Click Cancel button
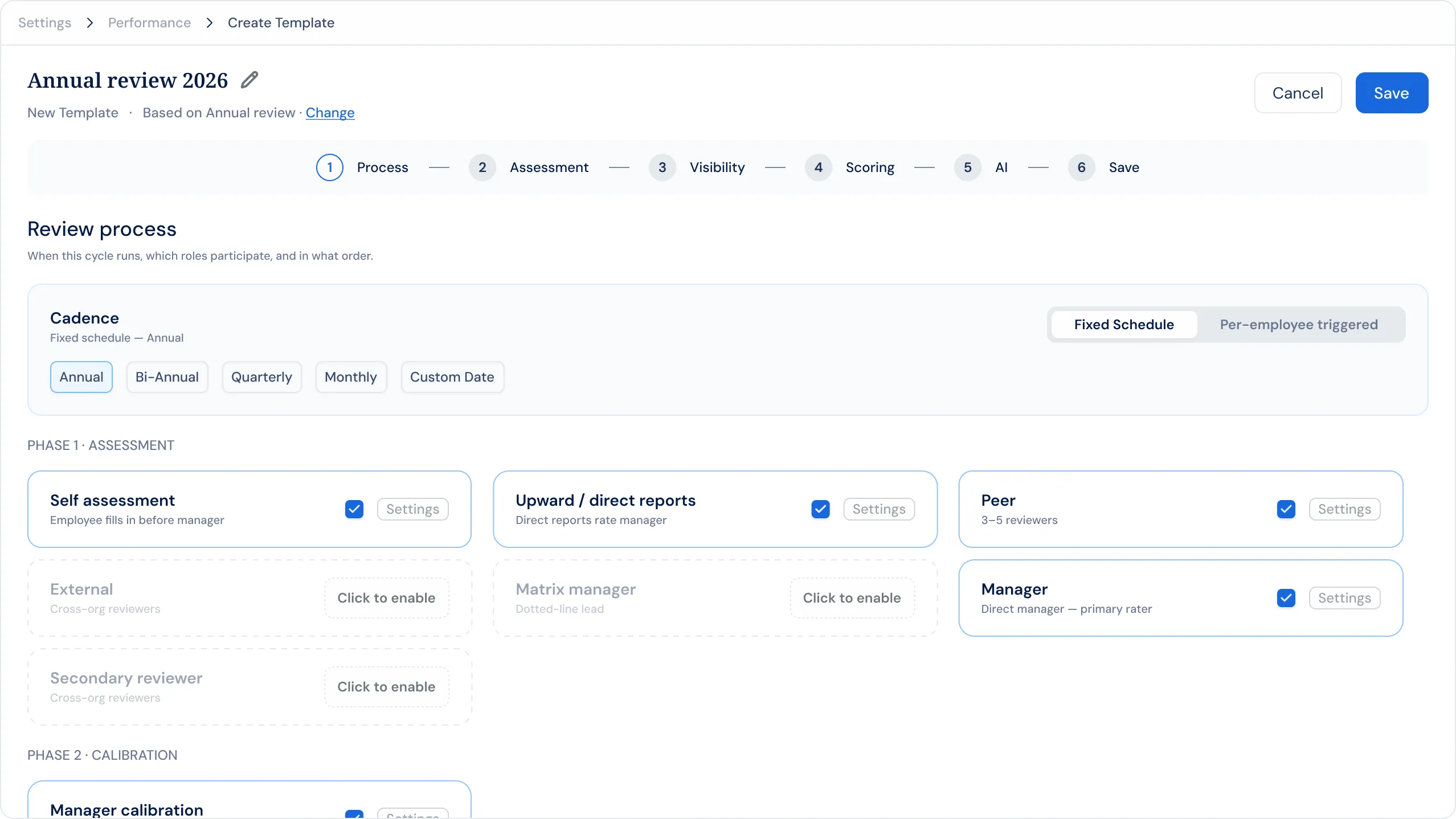Image resolution: width=1456 pixels, height=819 pixels. point(1298,93)
